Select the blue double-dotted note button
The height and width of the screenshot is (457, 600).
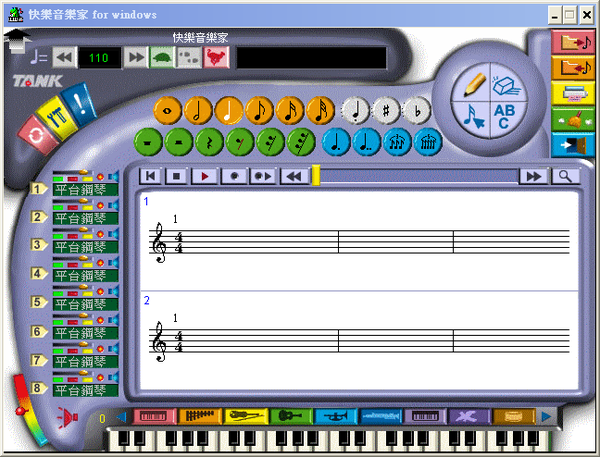367,142
